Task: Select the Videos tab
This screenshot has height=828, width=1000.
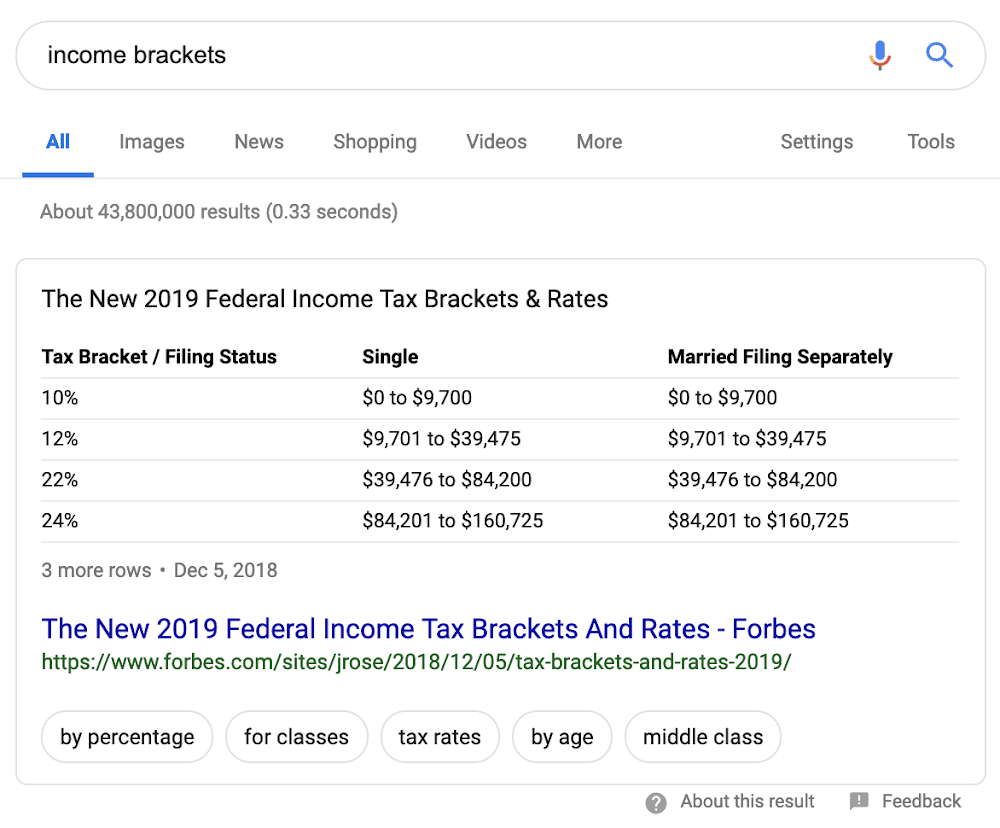Action: 496,142
